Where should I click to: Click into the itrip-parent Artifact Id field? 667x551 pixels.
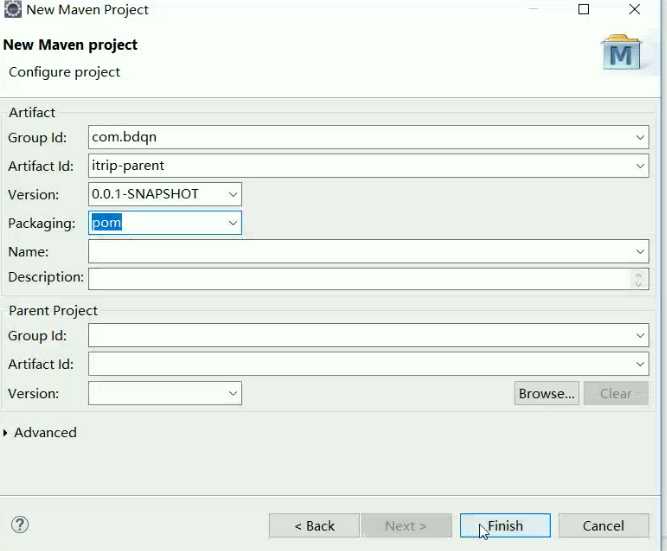point(368,166)
